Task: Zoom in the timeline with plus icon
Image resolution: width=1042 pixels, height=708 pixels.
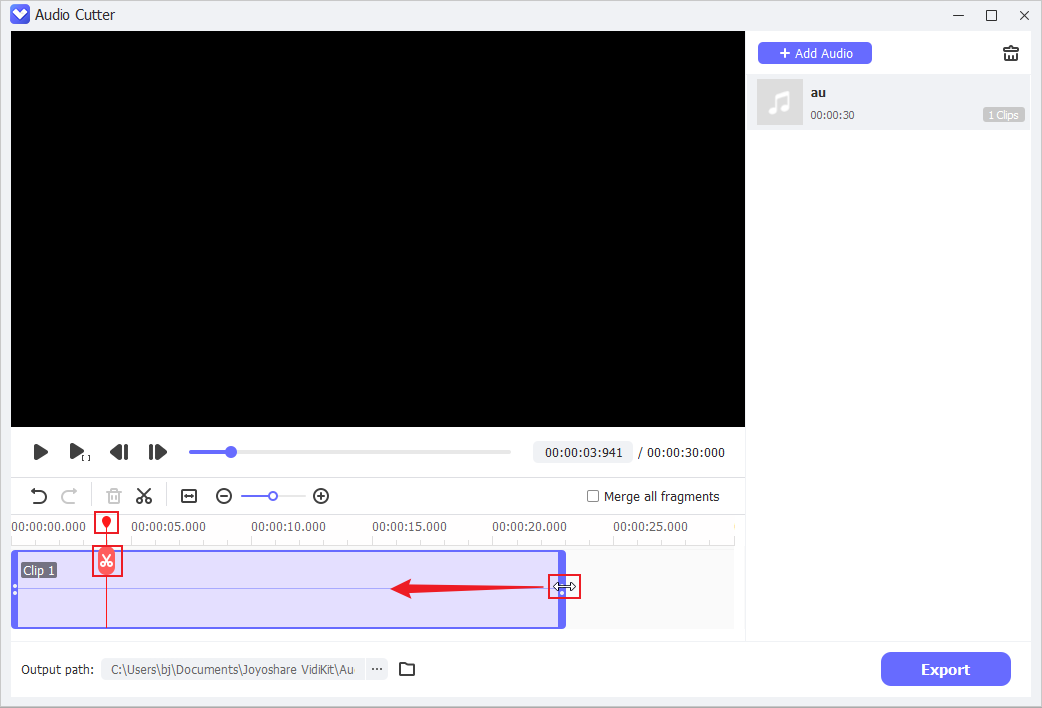Action: (321, 496)
